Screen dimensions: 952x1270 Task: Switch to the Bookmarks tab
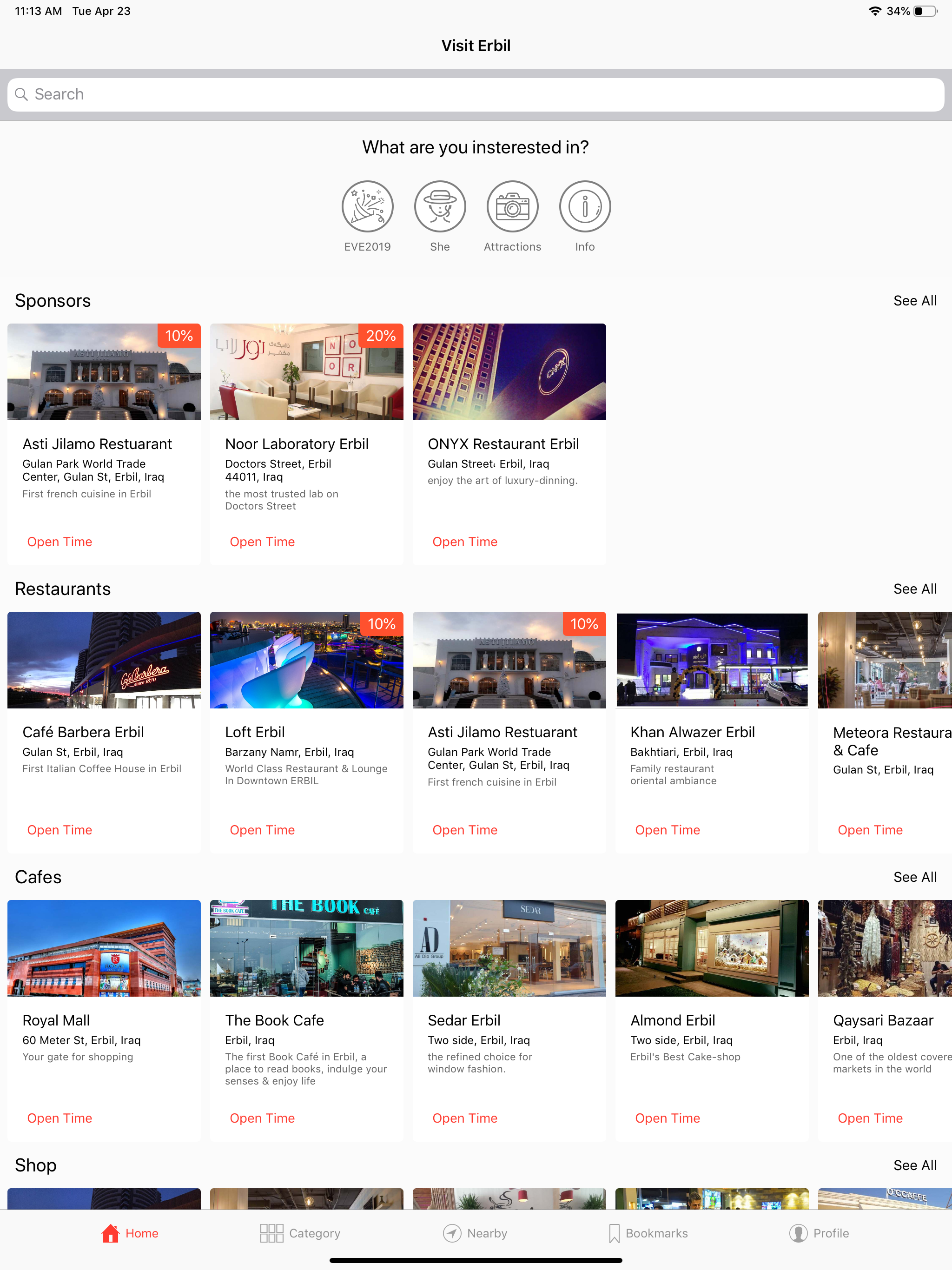[x=648, y=1233]
